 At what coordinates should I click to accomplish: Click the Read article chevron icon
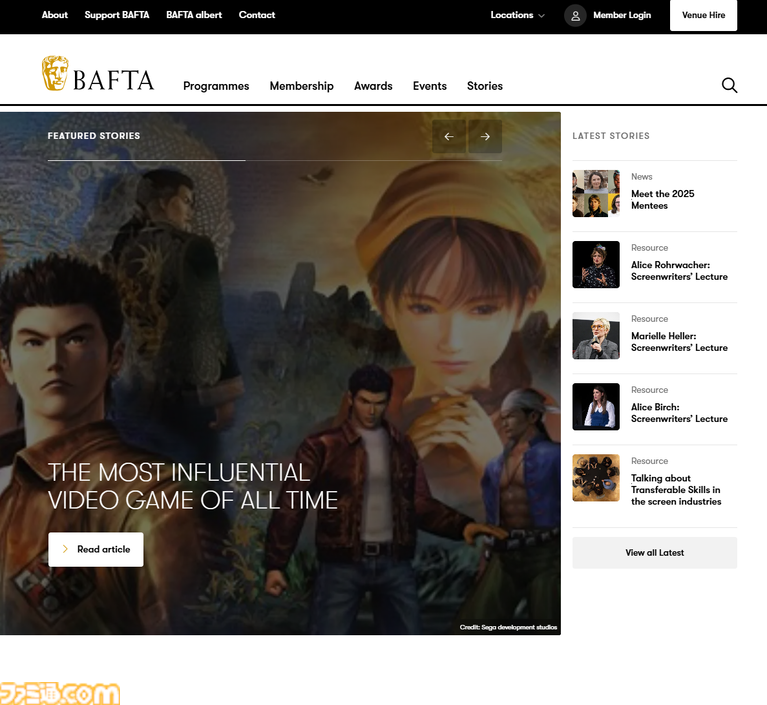click(65, 549)
